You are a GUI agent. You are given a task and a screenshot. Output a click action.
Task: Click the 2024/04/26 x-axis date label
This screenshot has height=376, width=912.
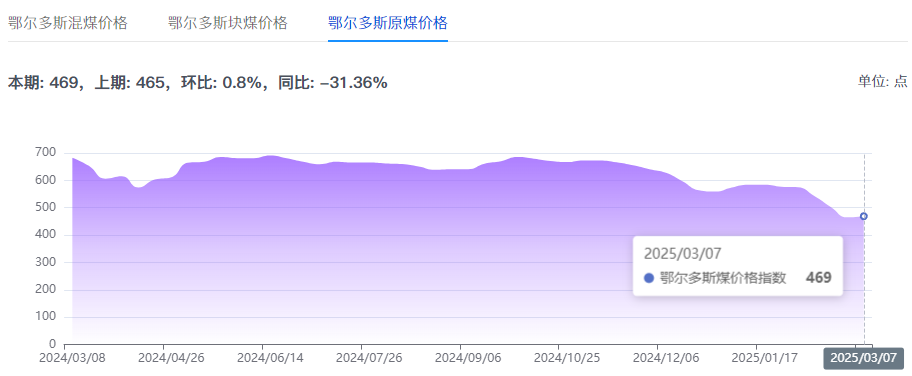tap(163, 357)
